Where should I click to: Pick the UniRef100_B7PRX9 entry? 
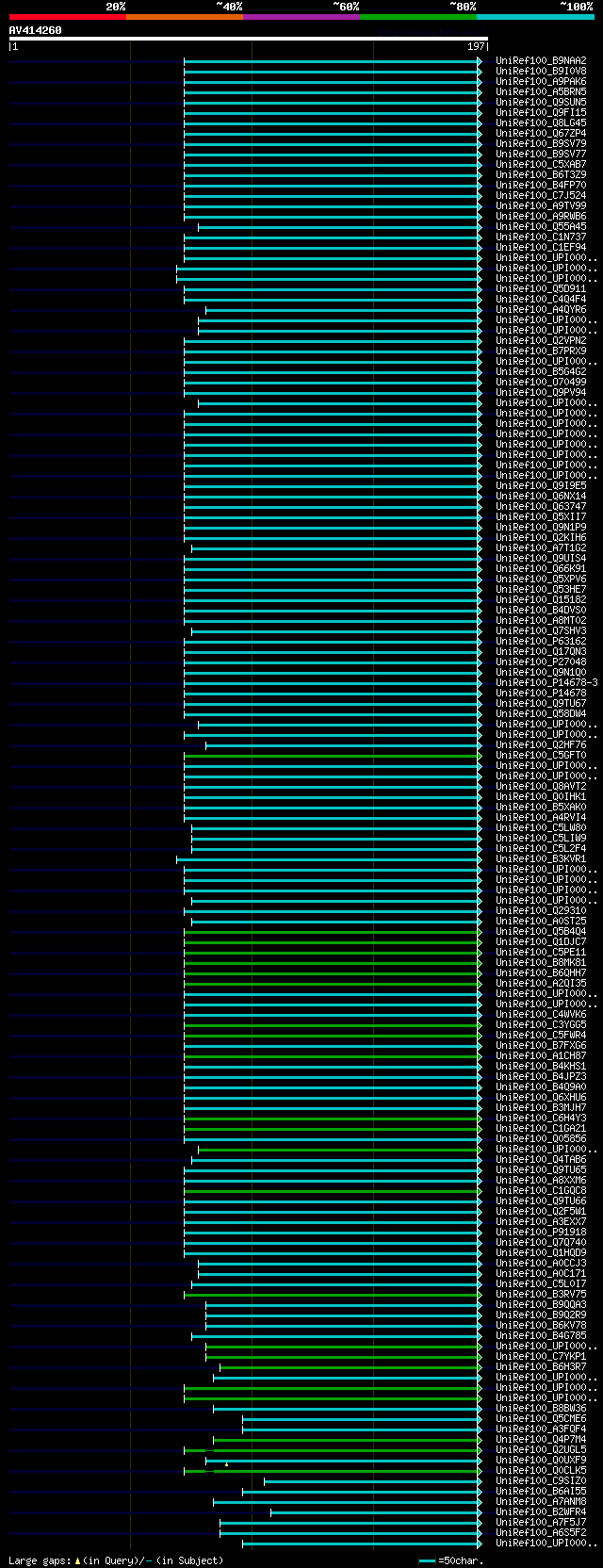point(541,351)
